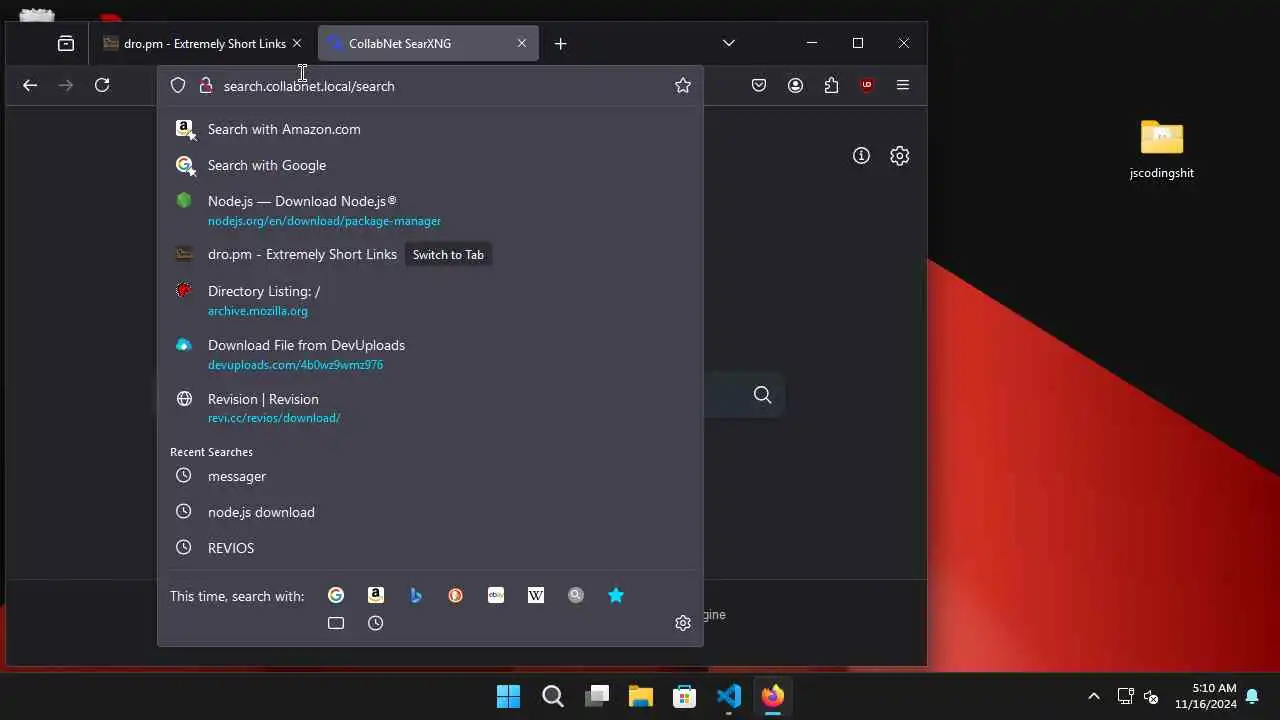1280x720 pixels.
Task: Click the SearXNG magnifier search button
Action: tap(763, 395)
